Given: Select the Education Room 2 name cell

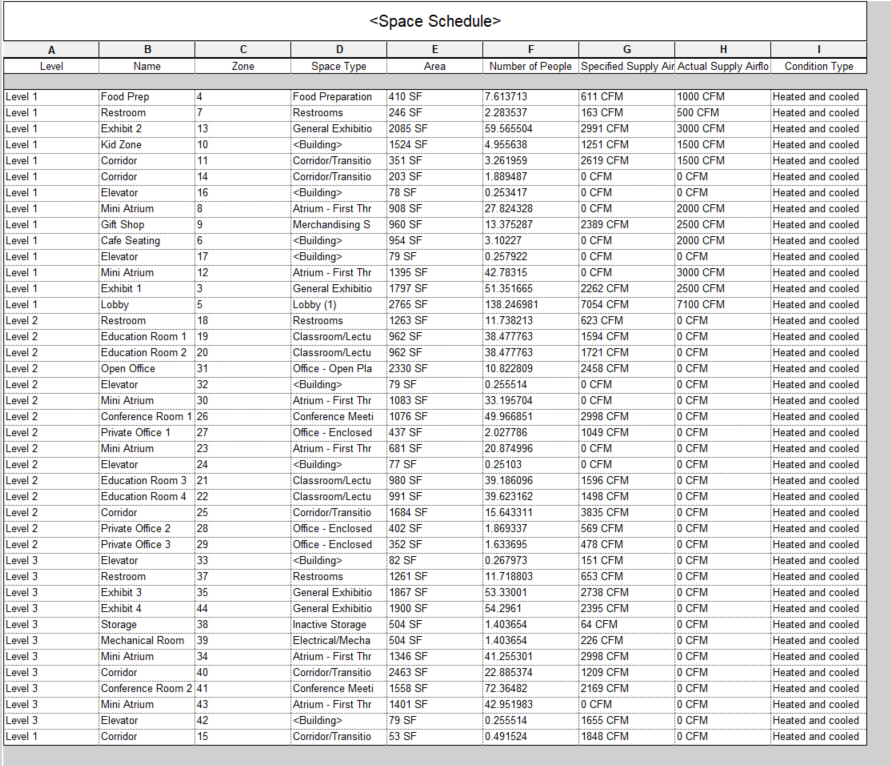Looking at the screenshot, I should tap(147, 352).
